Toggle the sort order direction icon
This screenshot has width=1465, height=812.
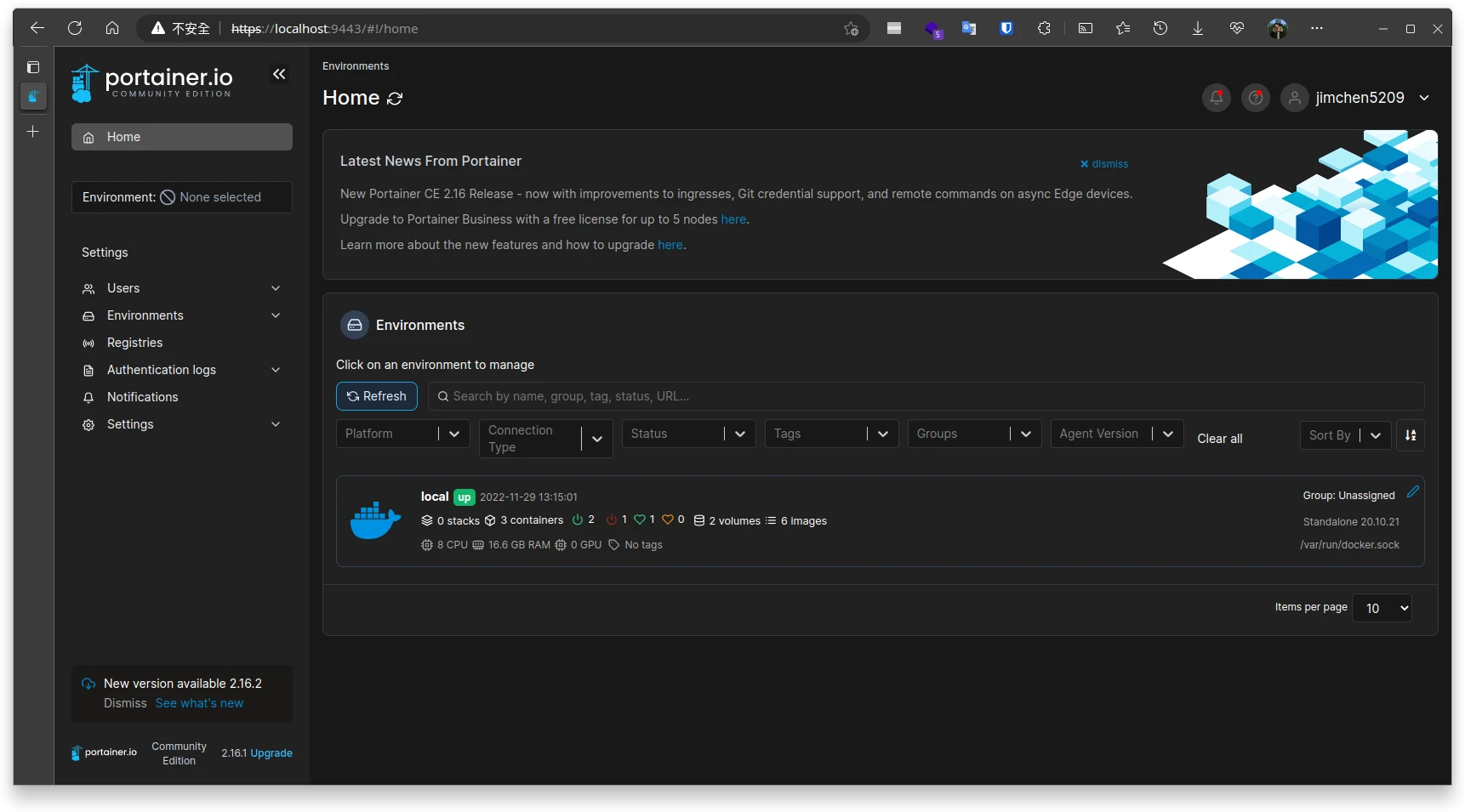(x=1410, y=435)
